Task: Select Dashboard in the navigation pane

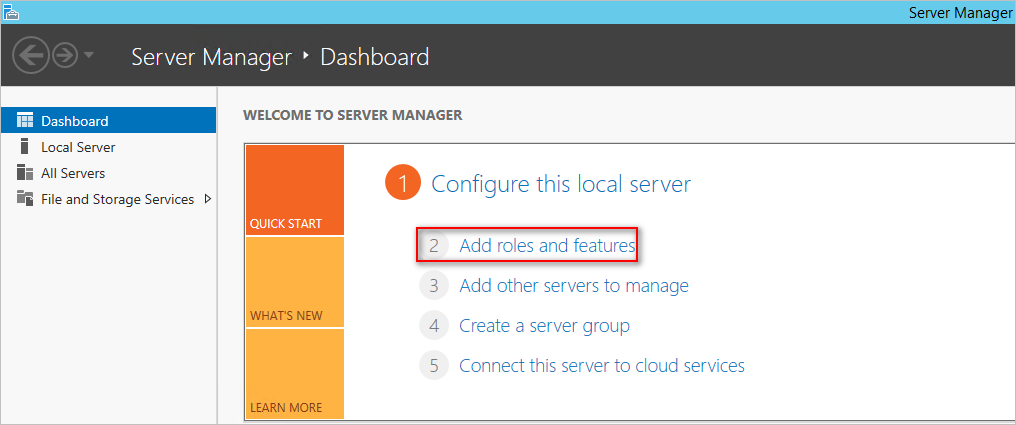Action: (108, 121)
